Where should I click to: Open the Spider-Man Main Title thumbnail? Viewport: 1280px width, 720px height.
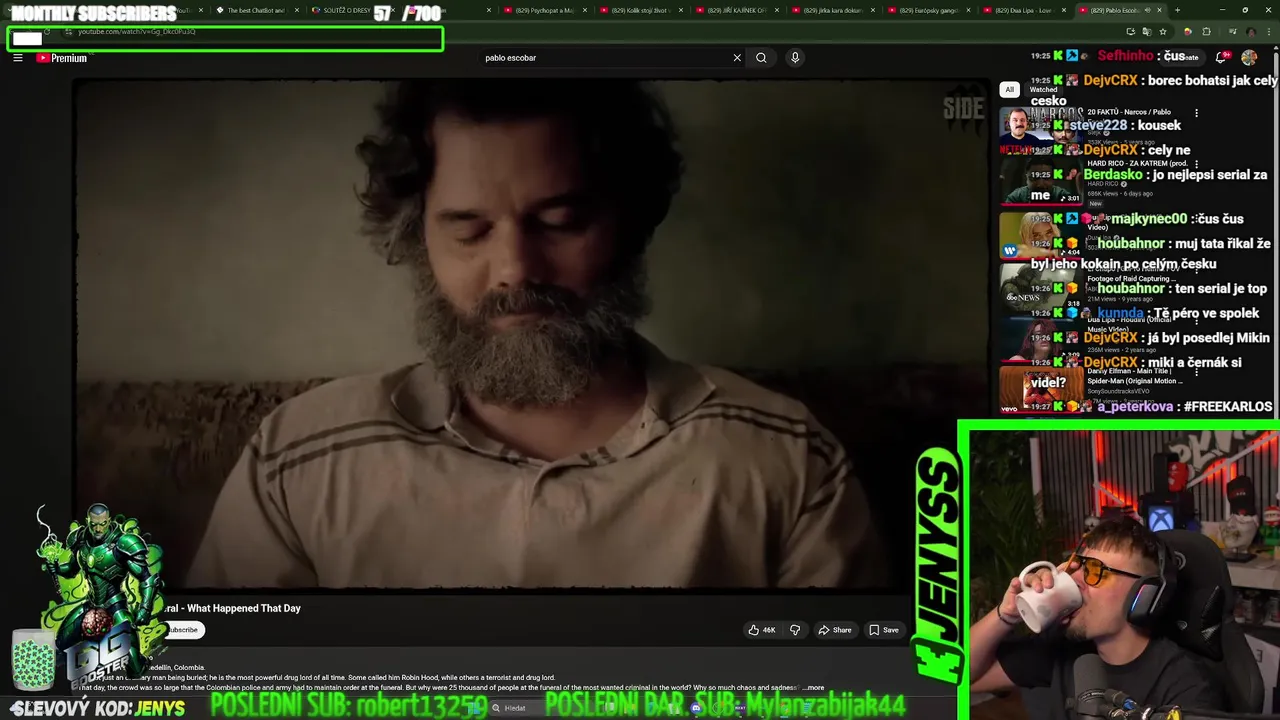click(1040, 392)
